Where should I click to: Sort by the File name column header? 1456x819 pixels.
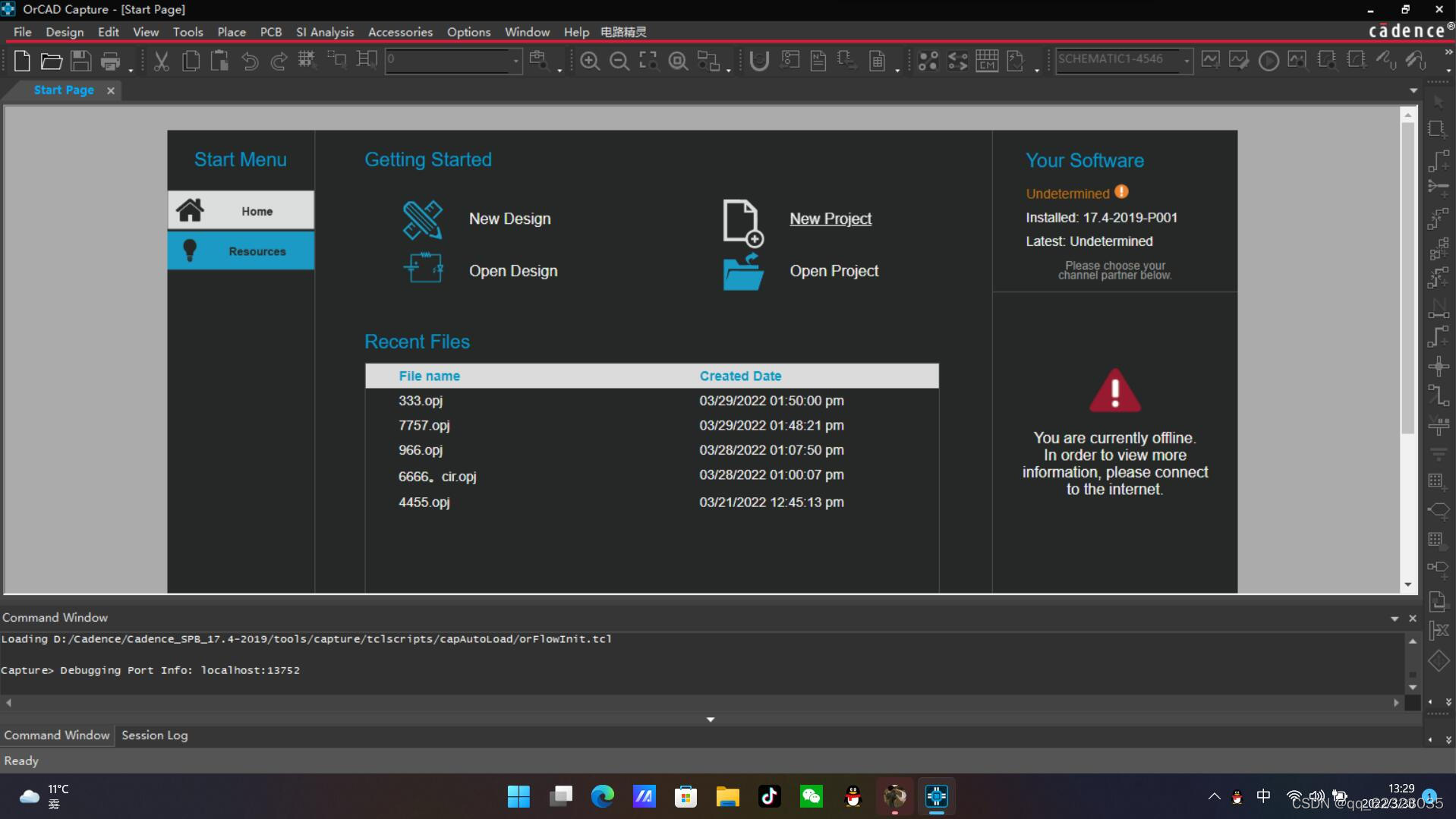(429, 376)
